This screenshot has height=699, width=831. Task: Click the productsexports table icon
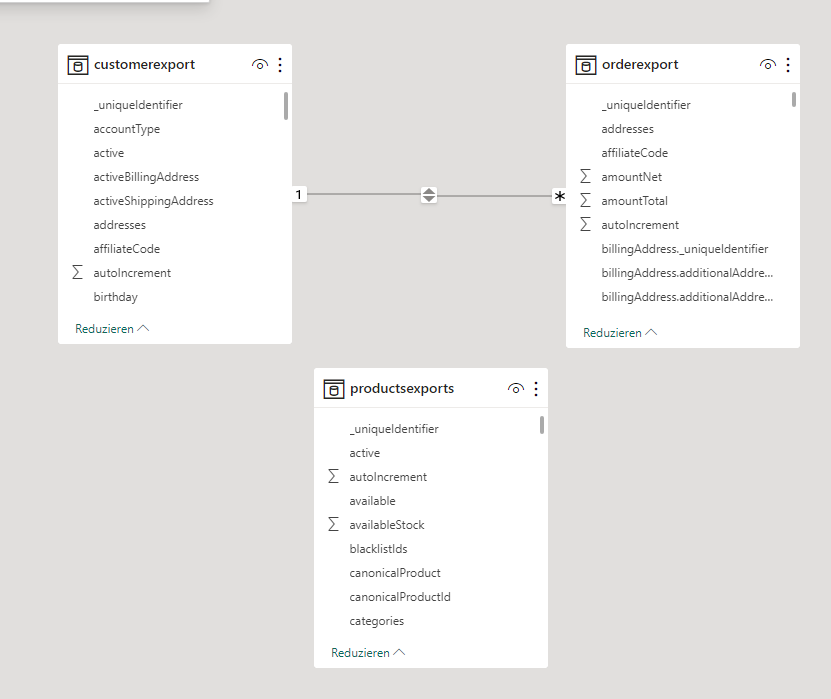[x=333, y=389]
